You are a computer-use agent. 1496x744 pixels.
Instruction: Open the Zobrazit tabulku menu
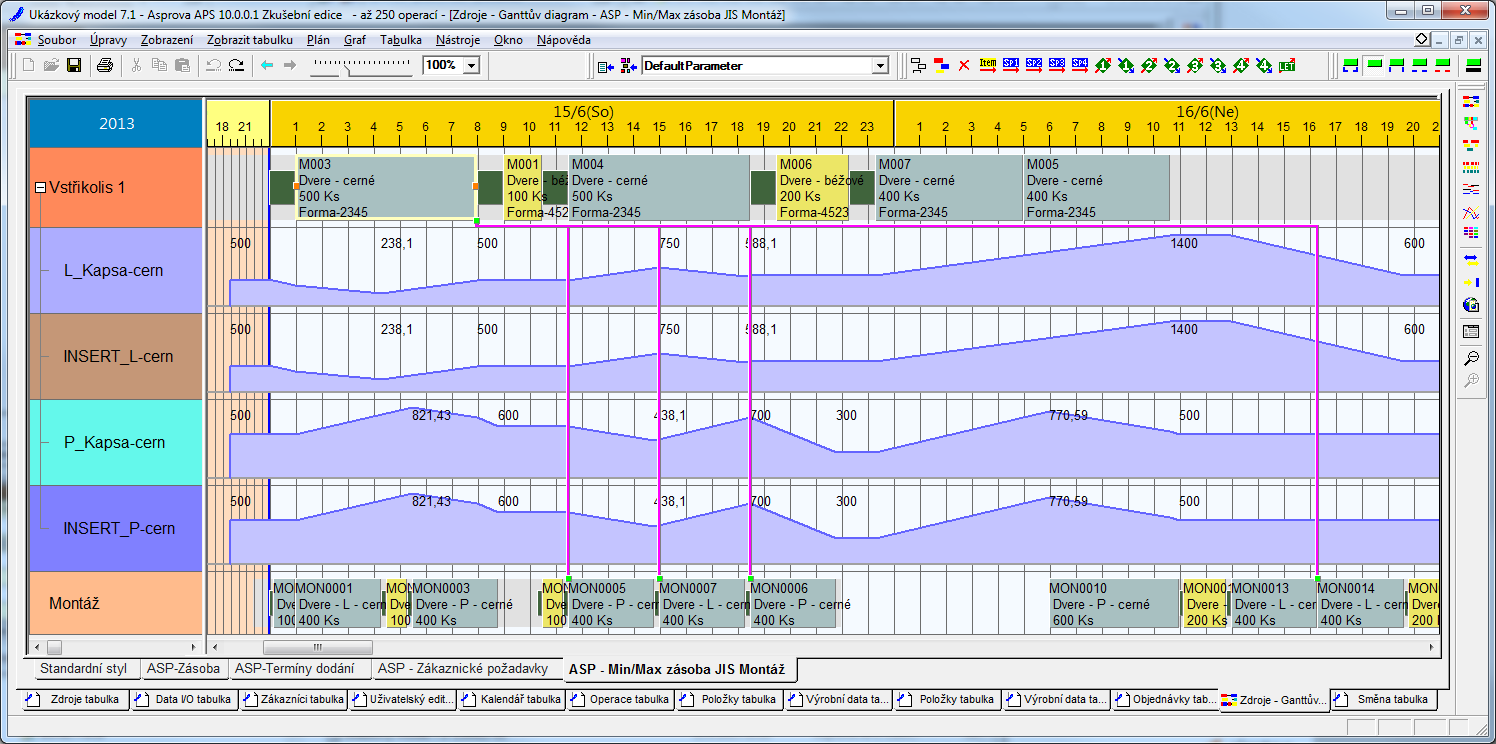[250, 40]
